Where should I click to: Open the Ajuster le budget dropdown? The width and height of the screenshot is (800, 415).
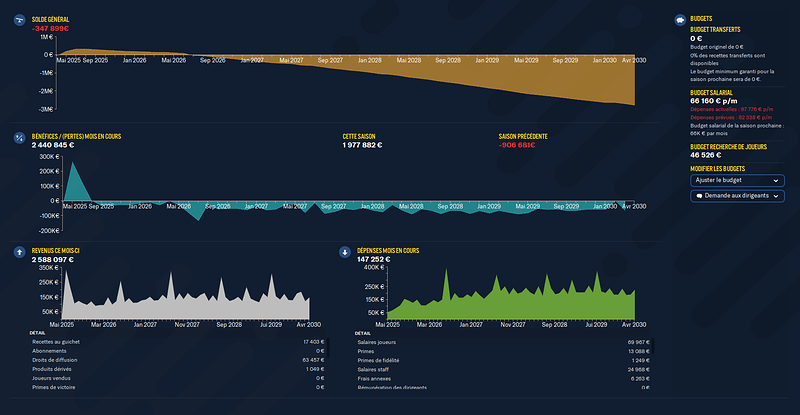(735, 180)
